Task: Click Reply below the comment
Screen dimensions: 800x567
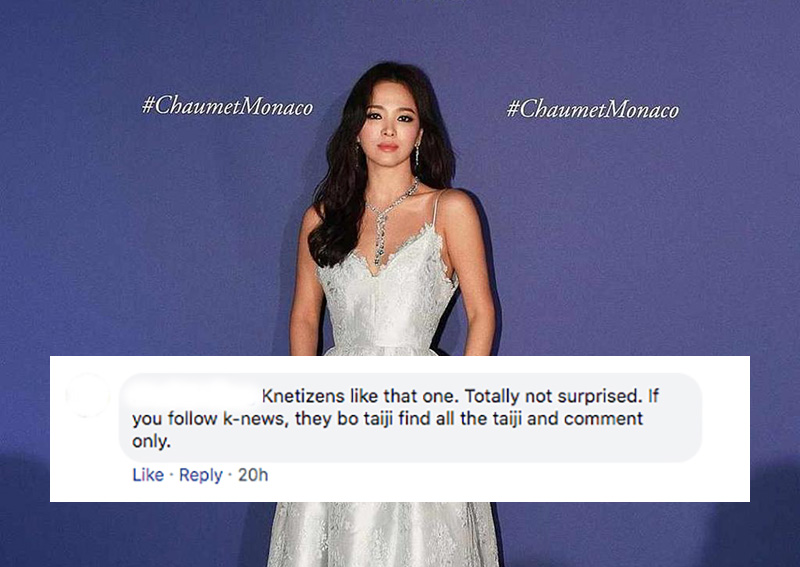Action: point(201,475)
